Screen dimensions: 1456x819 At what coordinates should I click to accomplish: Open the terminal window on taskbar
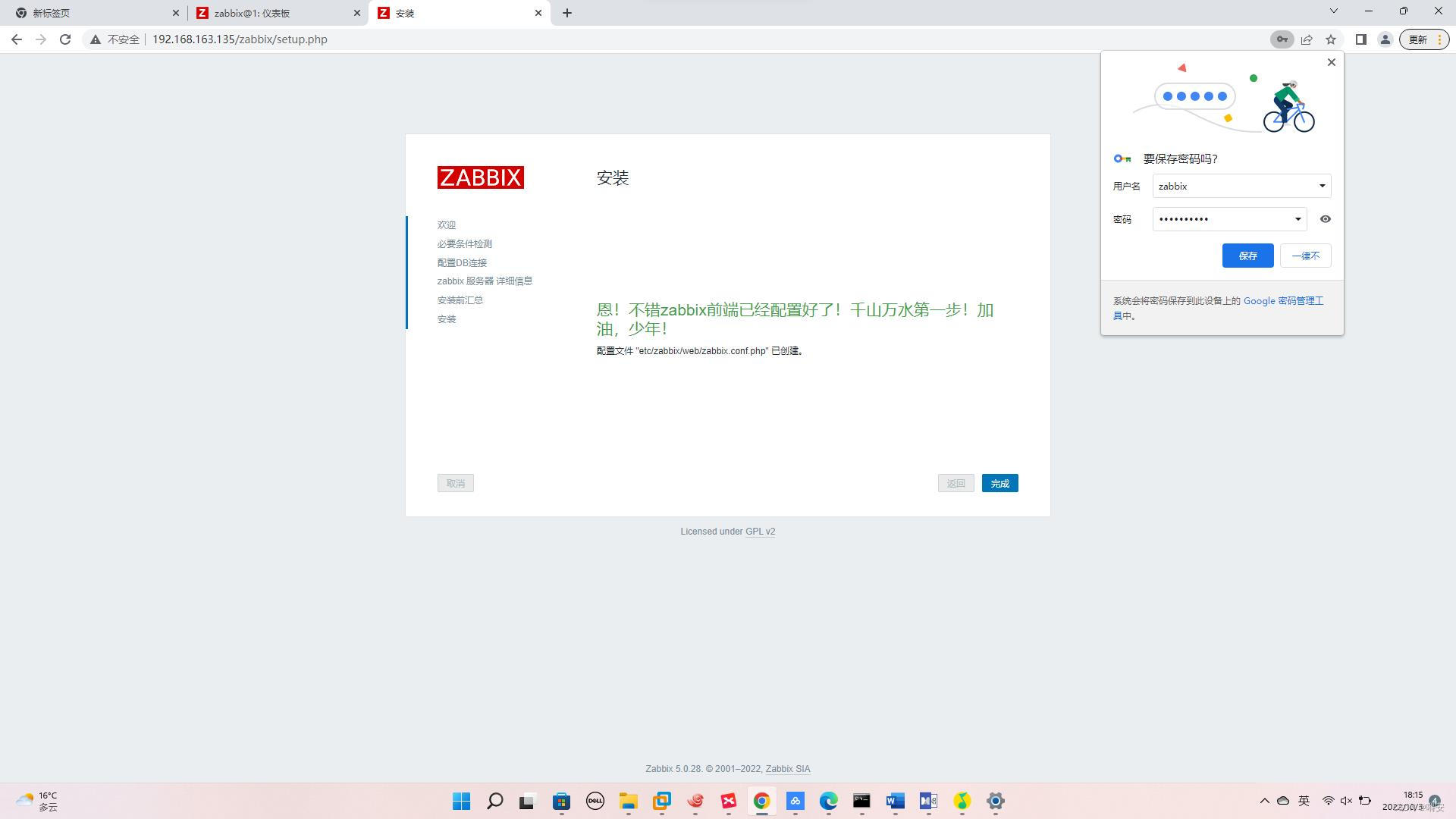point(862,801)
